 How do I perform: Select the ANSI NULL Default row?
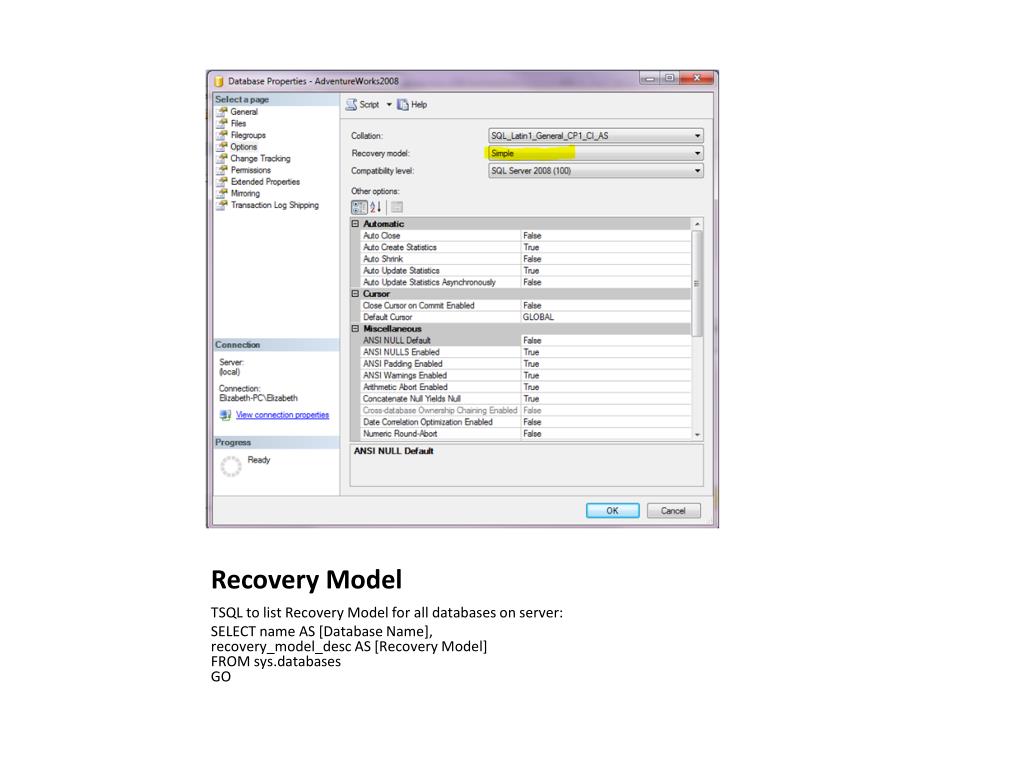coord(526,340)
